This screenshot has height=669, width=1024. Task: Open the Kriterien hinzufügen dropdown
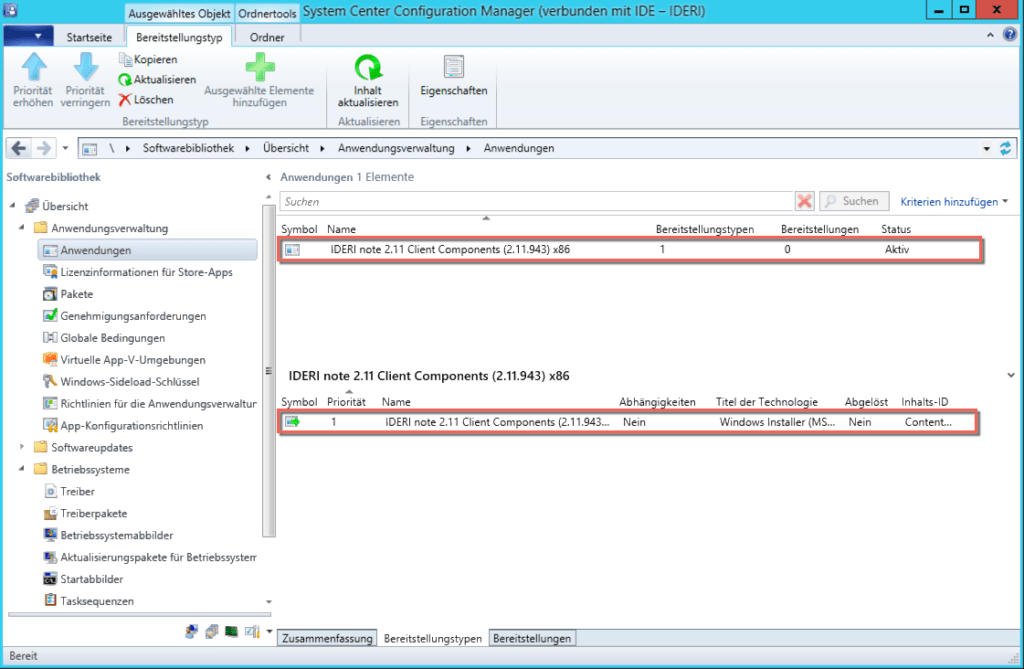954,202
